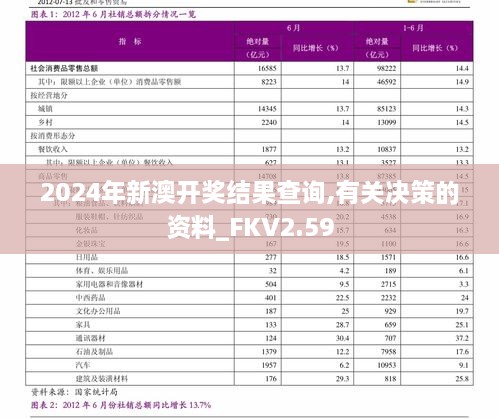Select the '按消费形态分' section label

tap(53, 136)
